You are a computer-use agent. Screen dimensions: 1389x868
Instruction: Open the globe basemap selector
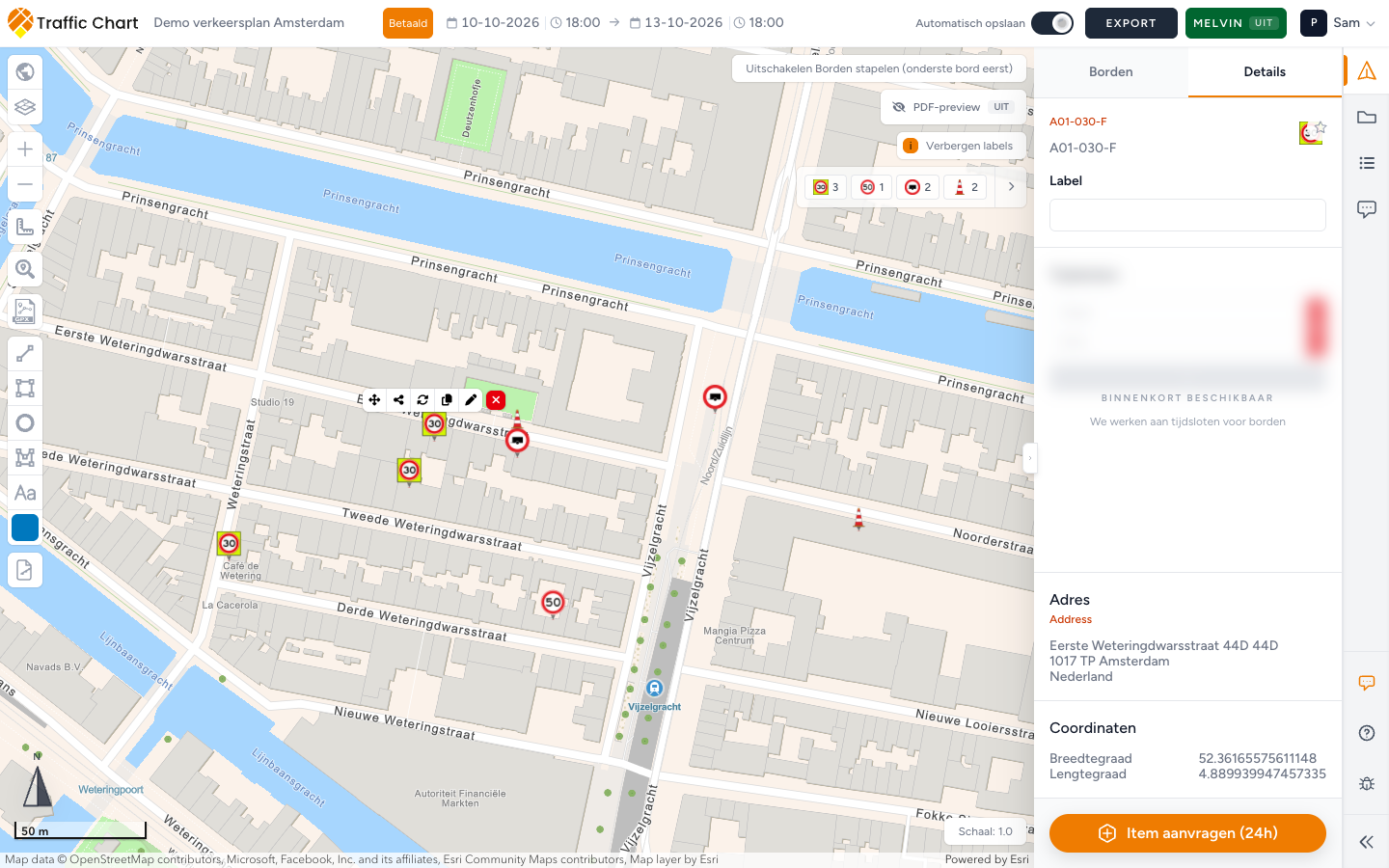click(x=25, y=71)
